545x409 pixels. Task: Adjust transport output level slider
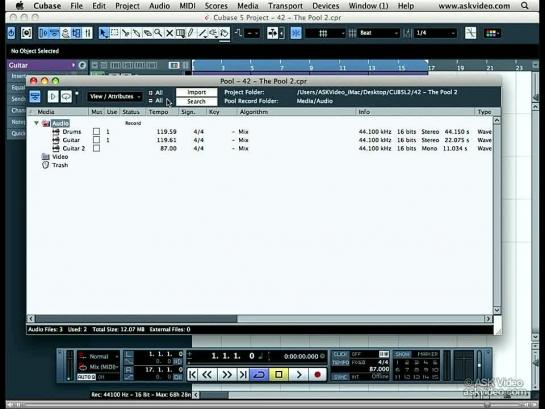coord(479,365)
